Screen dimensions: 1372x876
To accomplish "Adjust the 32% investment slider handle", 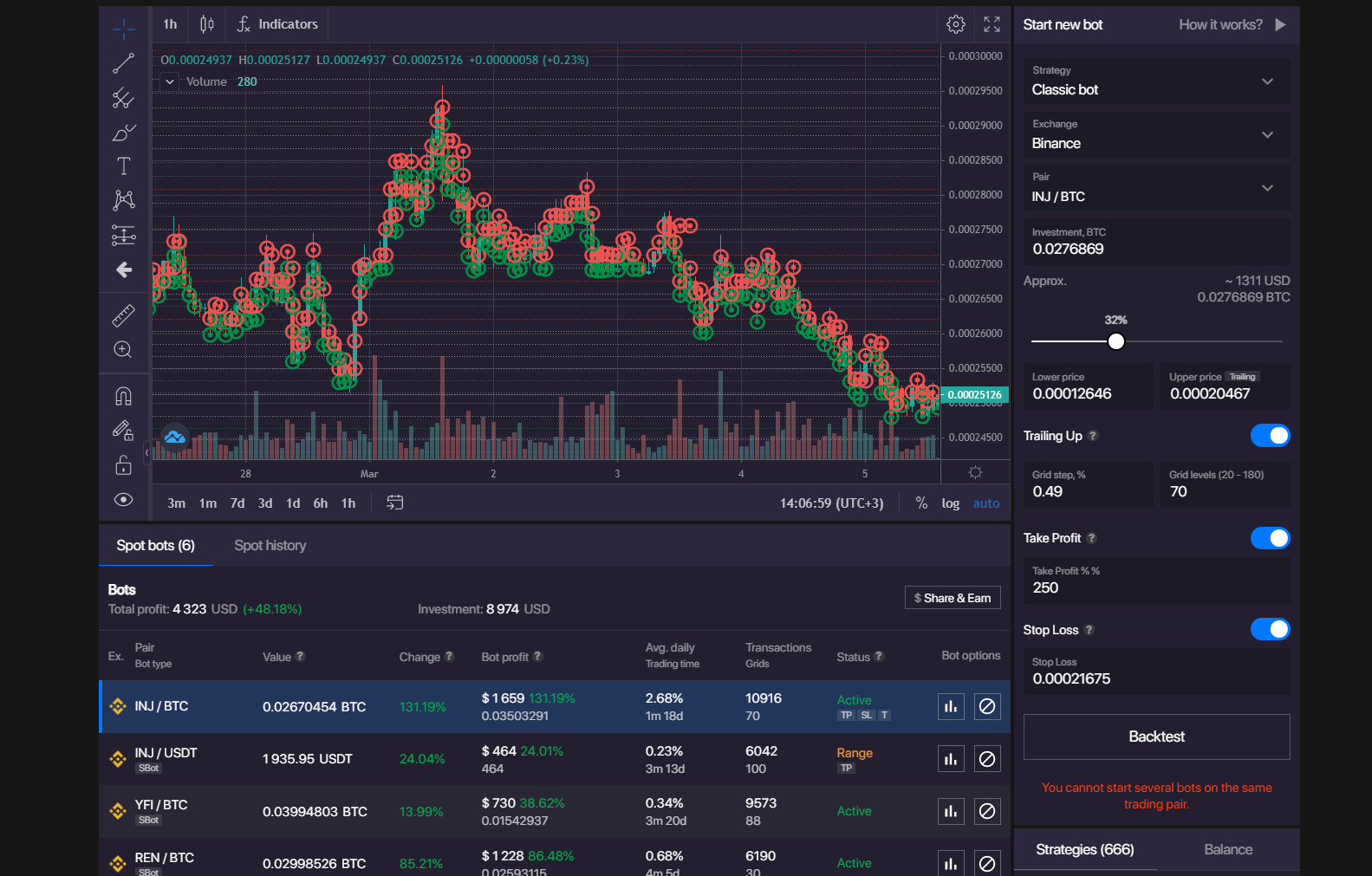I will [x=1116, y=341].
